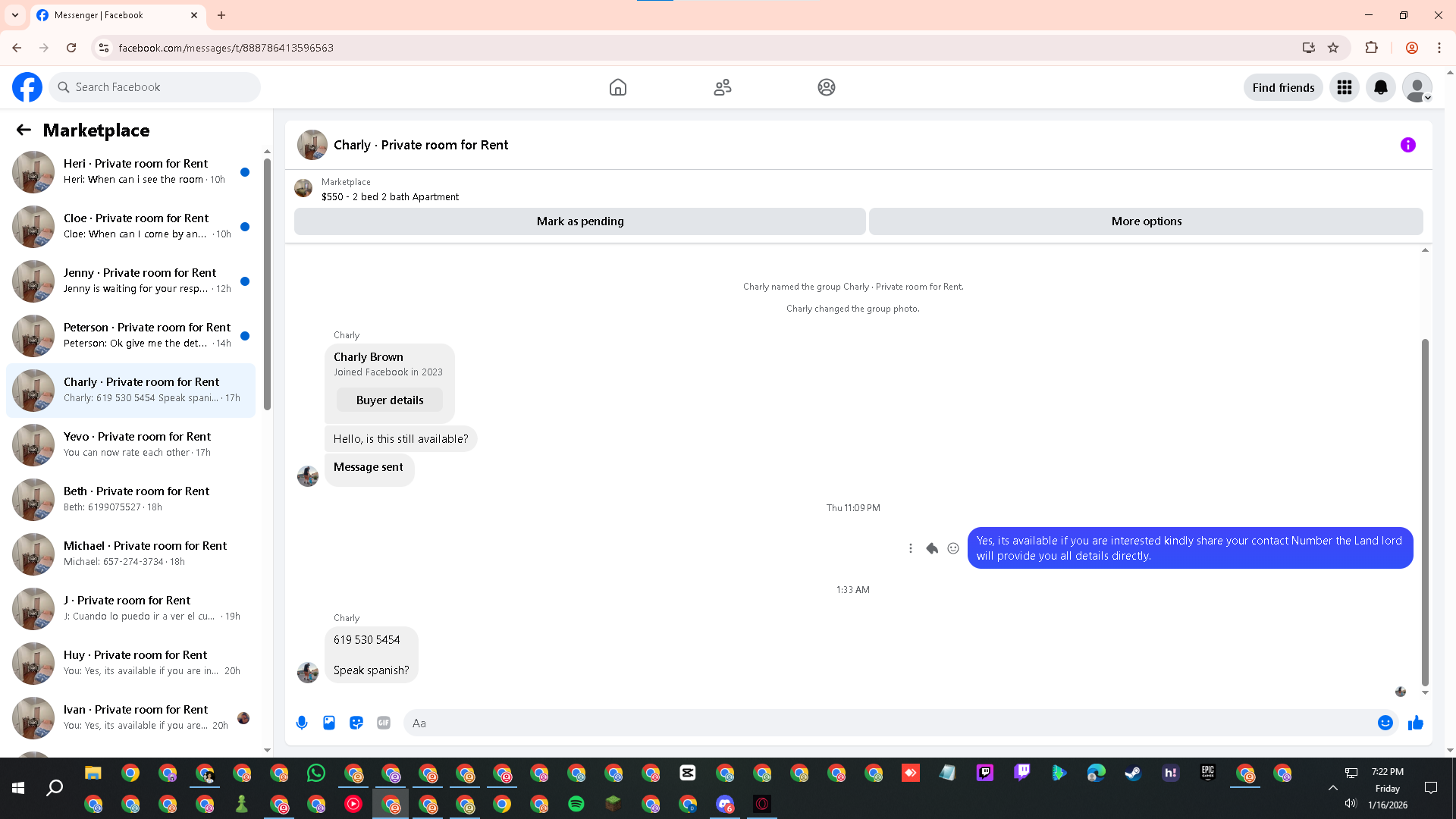This screenshot has width=1456, height=819.
Task: Send a thumbs-up like
Action: [1415, 723]
